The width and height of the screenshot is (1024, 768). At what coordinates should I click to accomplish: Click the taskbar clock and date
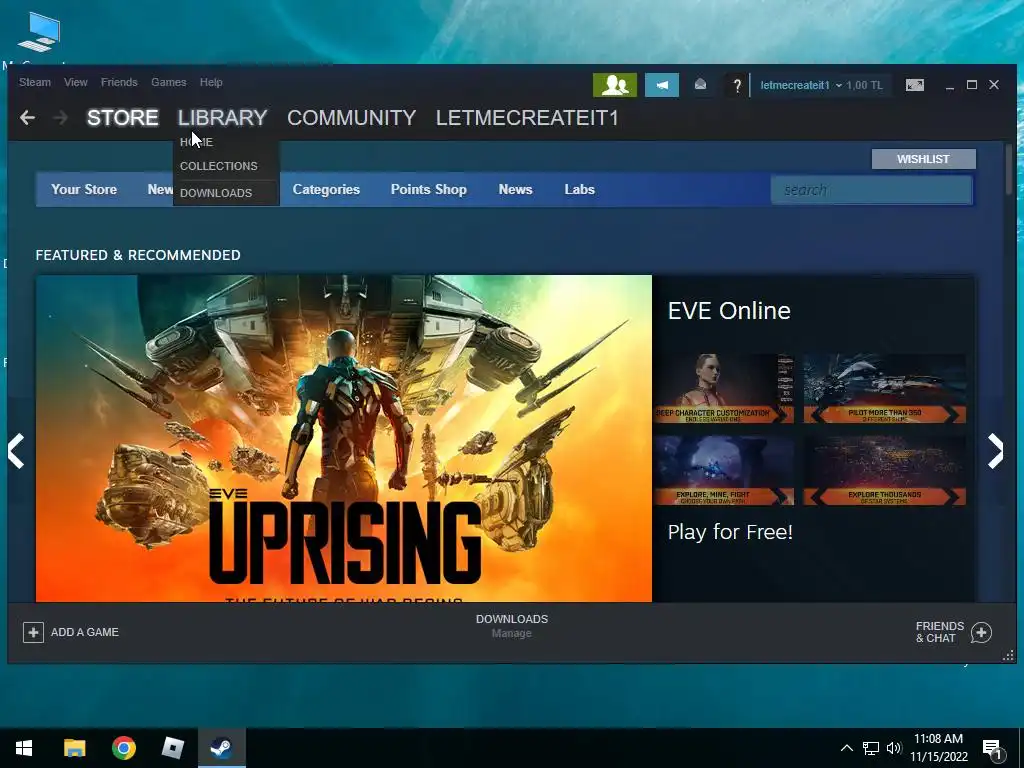point(938,748)
